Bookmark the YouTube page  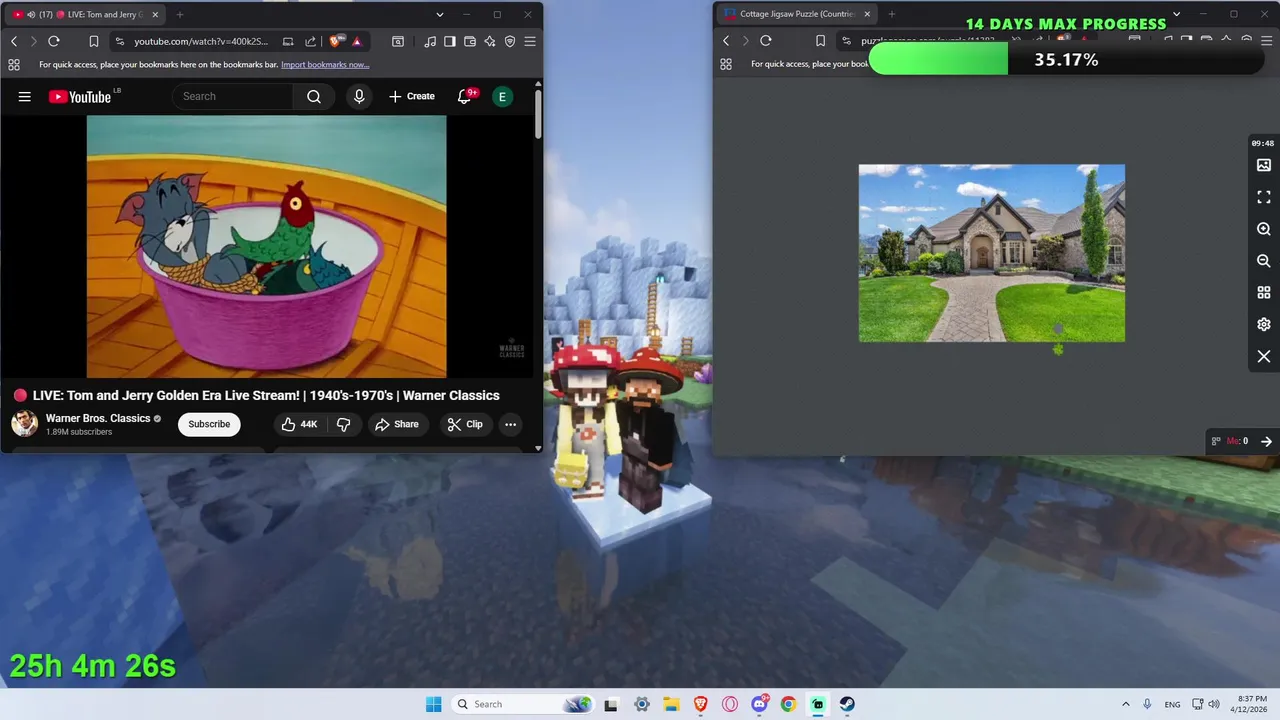pos(93,41)
